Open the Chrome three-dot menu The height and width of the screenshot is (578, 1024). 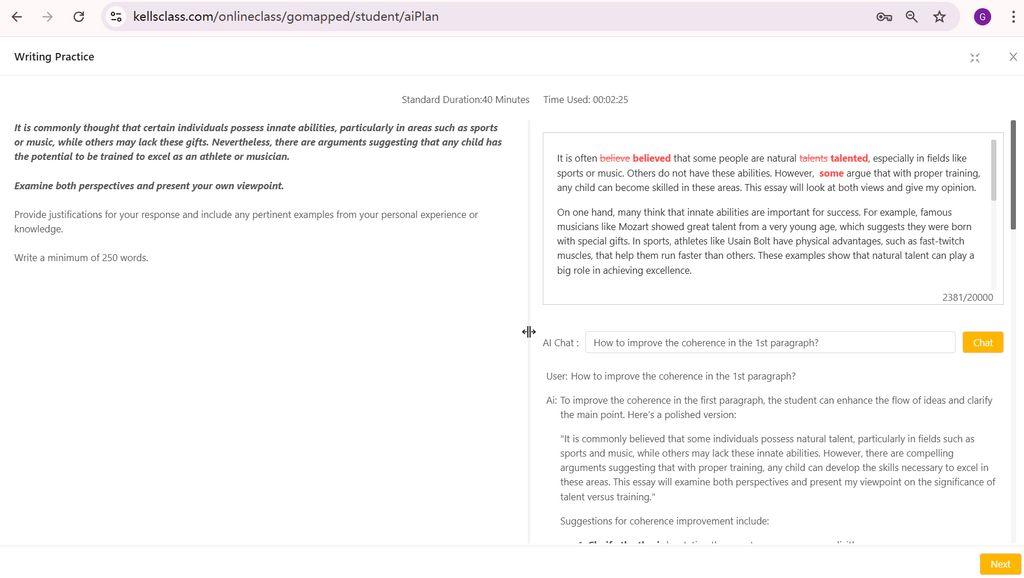[x=1014, y=16]
